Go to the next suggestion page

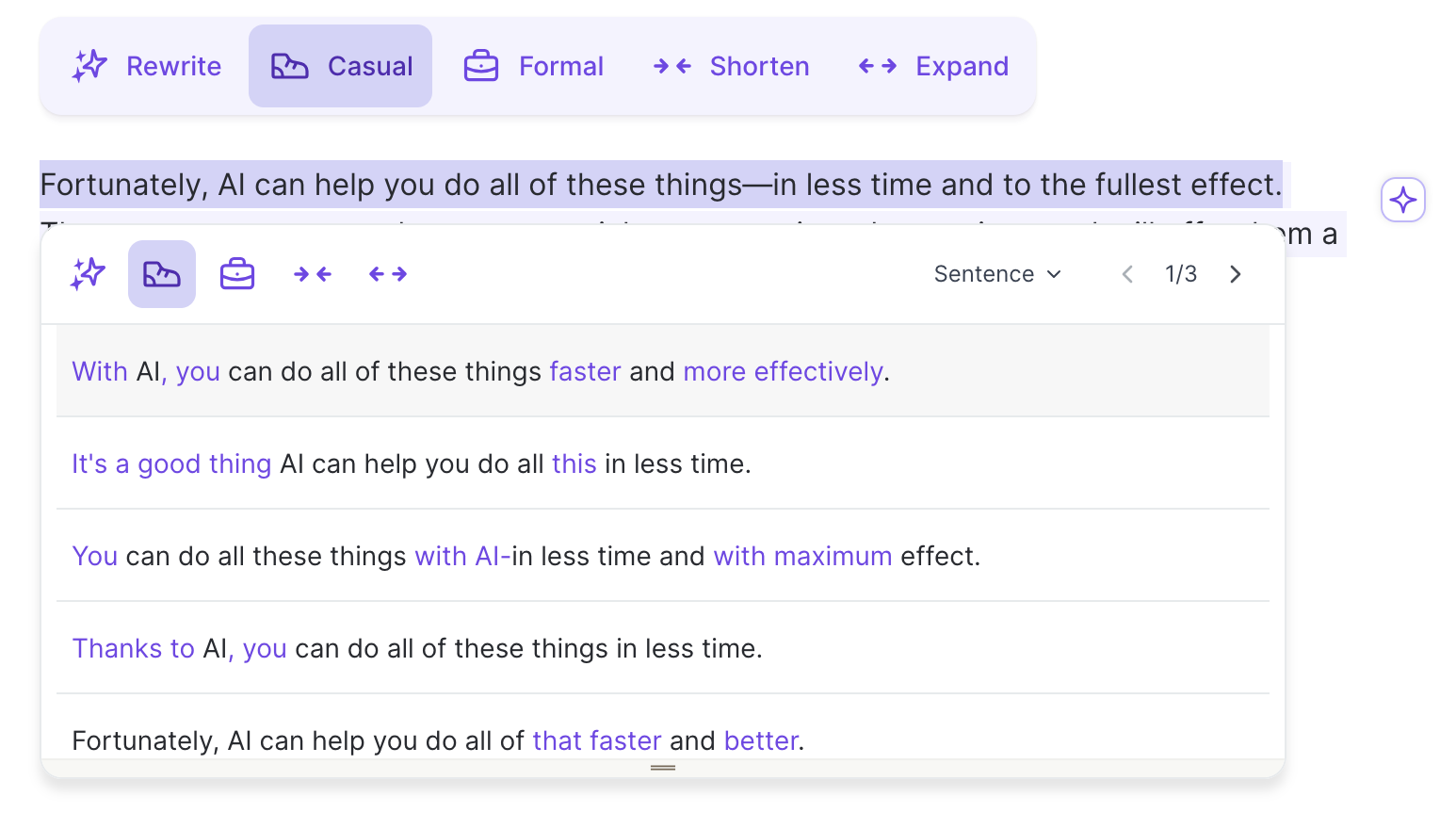[x=1236, y=274]
